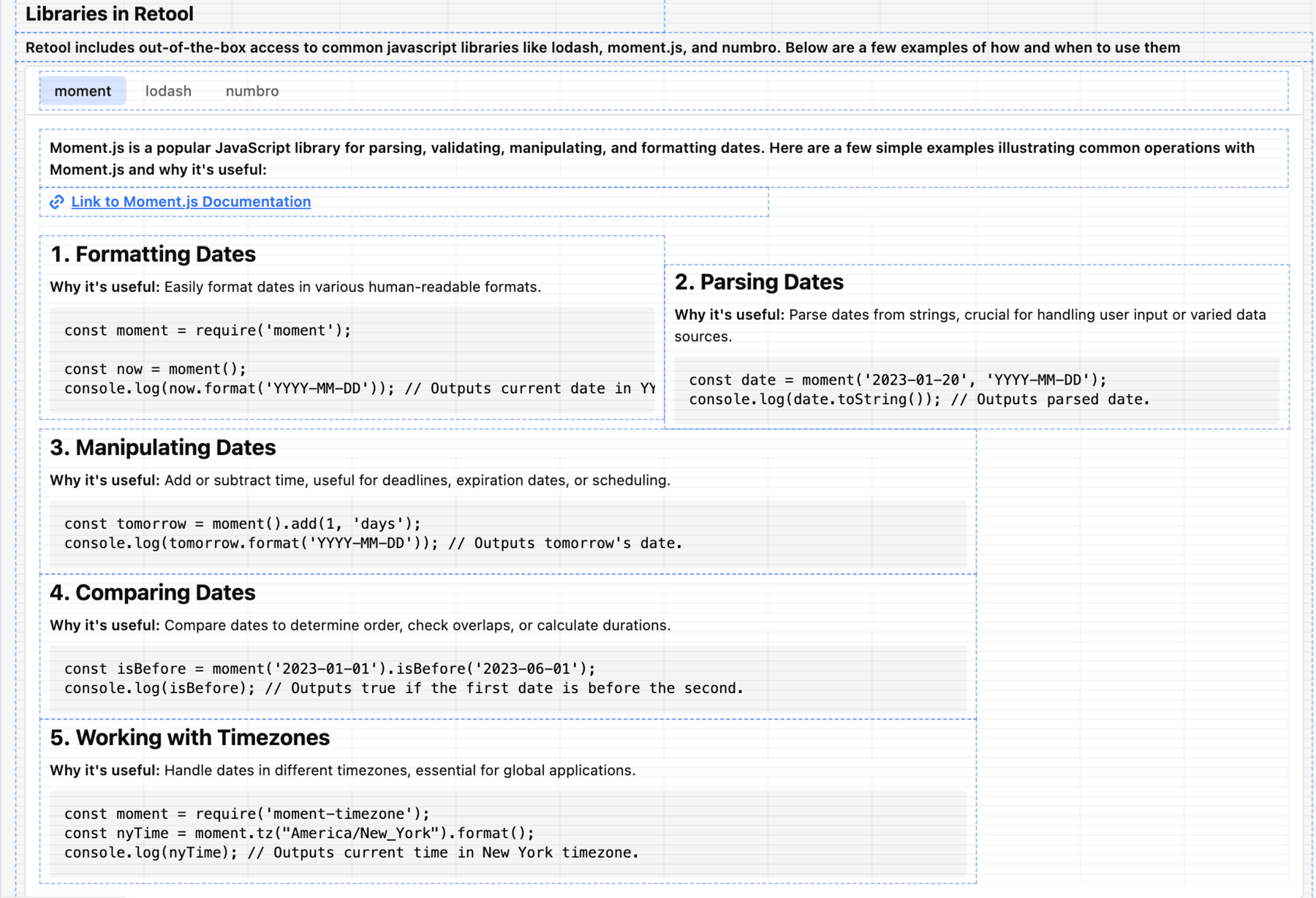The width and height of the screenshot is (1316, 898).
Task: Click the 'const date = moment('2023-01-20'' code line
Action: (898, 380)
